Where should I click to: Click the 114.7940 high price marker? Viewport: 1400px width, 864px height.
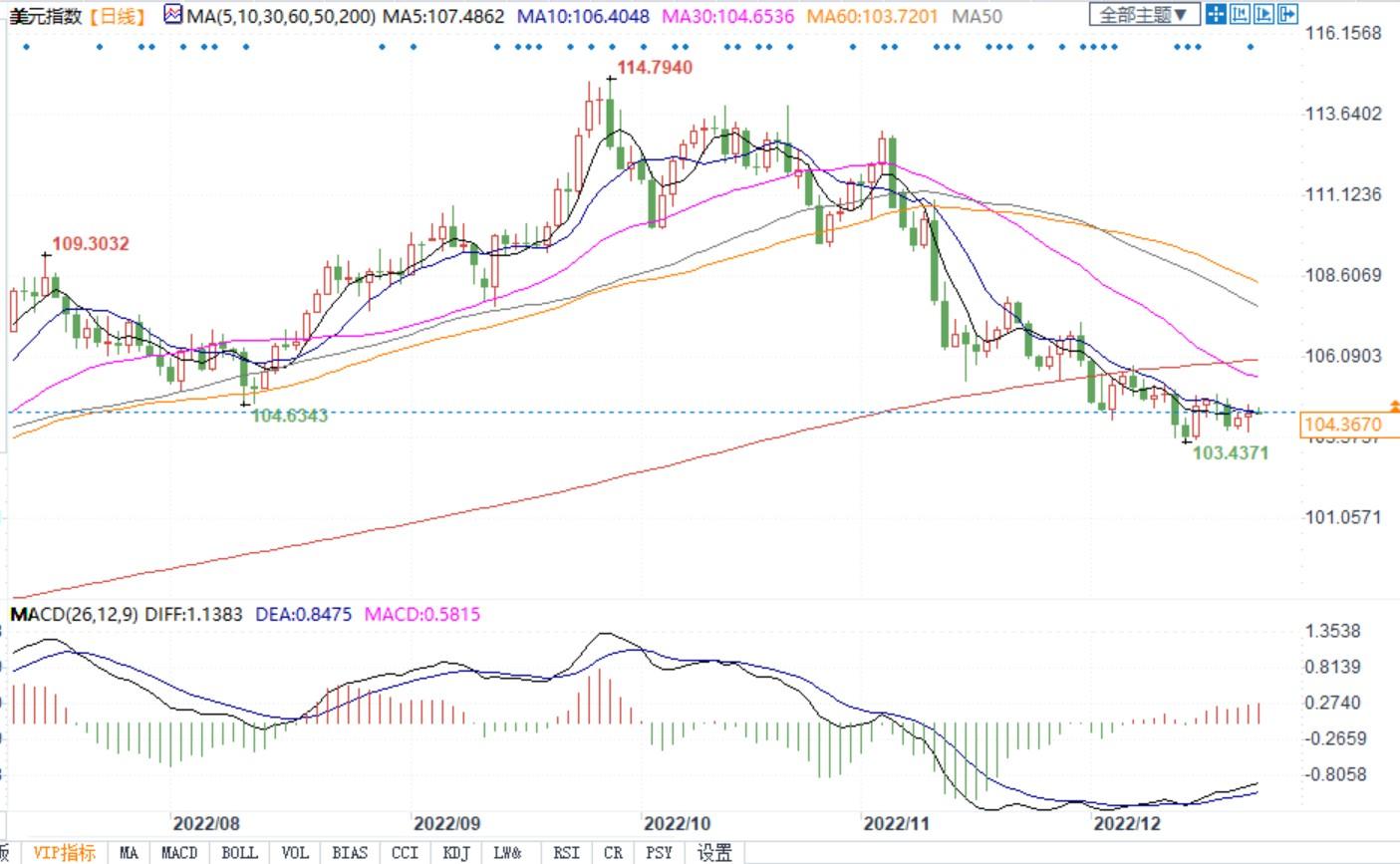point(654,67)
